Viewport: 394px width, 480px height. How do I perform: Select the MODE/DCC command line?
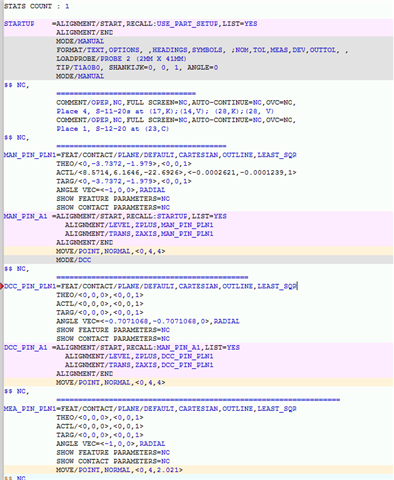(74, 260)
